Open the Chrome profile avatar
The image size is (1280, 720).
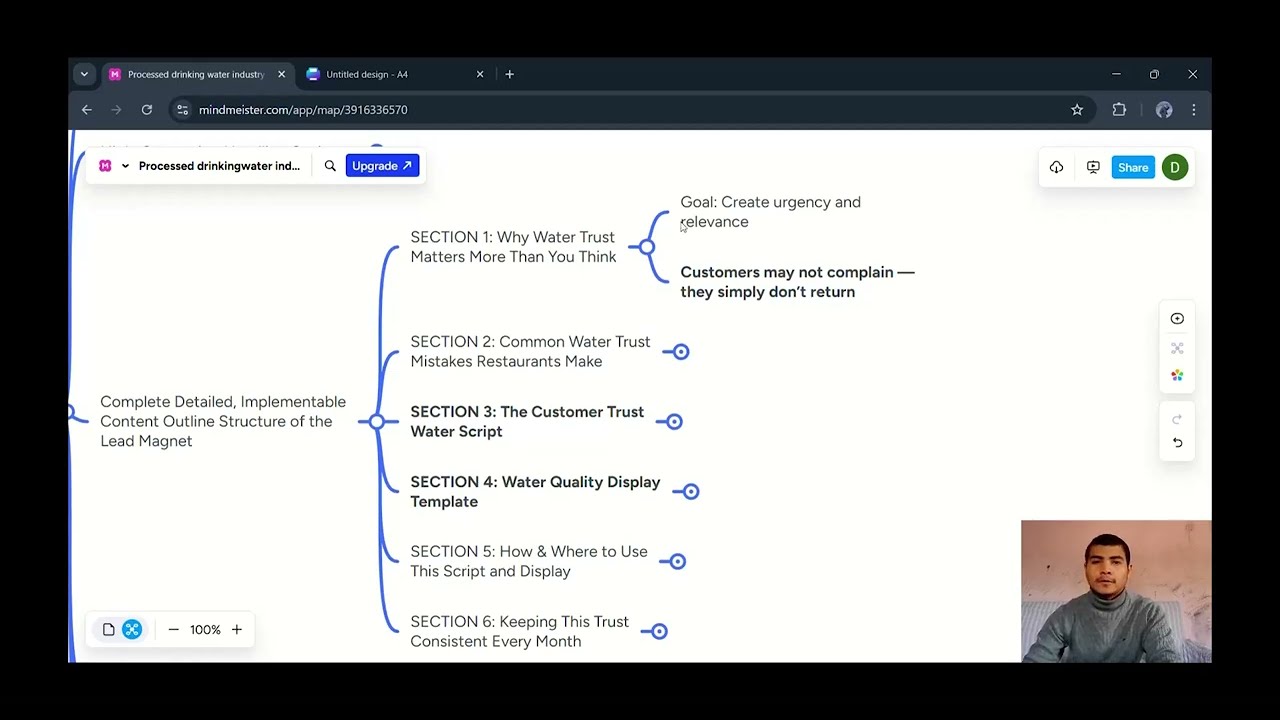point(1164,110)
